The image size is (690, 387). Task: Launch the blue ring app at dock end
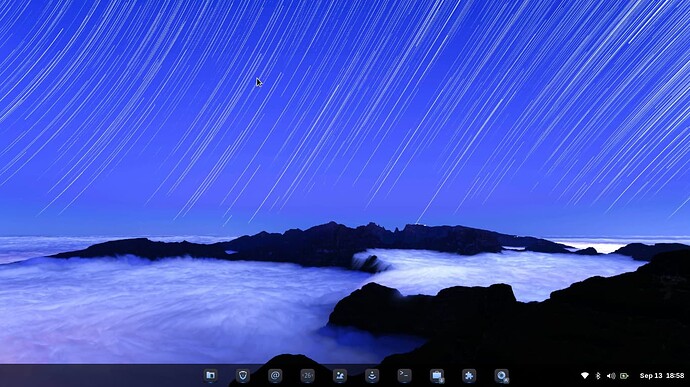[x=501, y=375]
